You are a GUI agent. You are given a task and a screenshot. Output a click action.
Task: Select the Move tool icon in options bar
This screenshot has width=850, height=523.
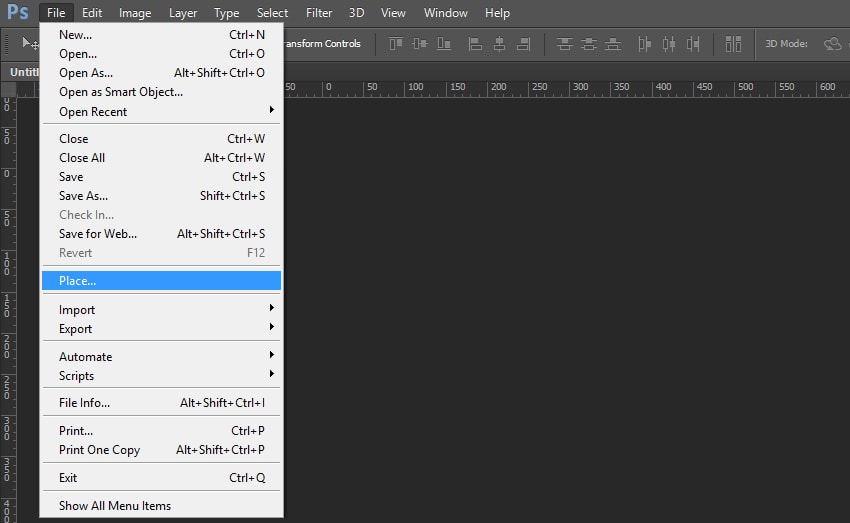tap(30, 44)
